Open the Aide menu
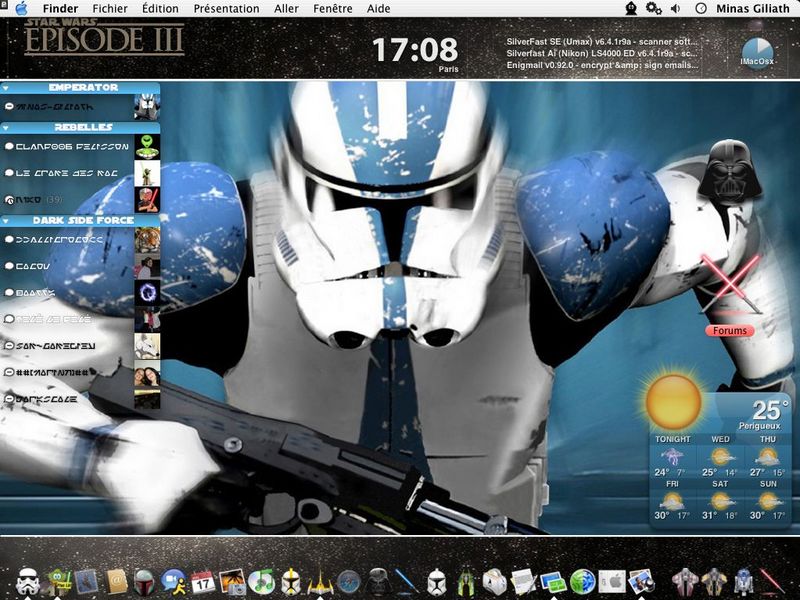Image resolution: width=800 pixels, height=600 pixels. (379, 9)
